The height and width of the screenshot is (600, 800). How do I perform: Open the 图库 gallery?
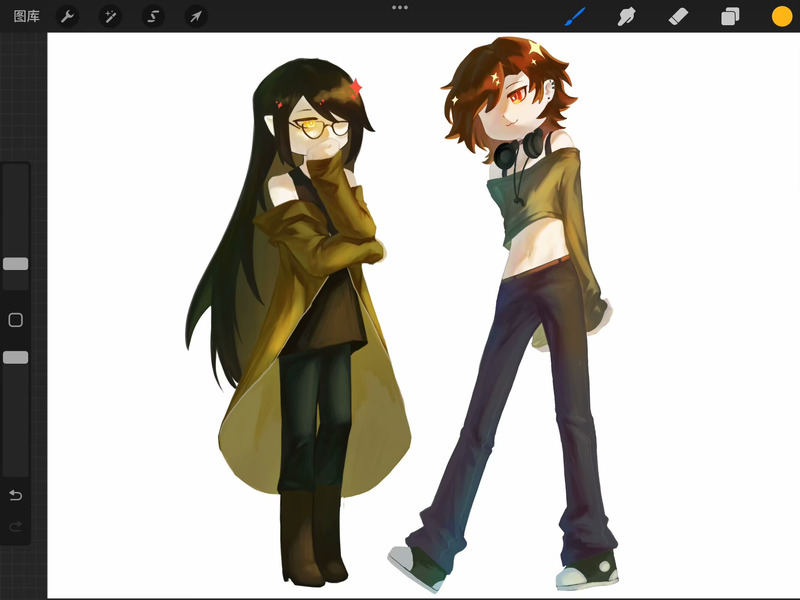tap(27, 16)
